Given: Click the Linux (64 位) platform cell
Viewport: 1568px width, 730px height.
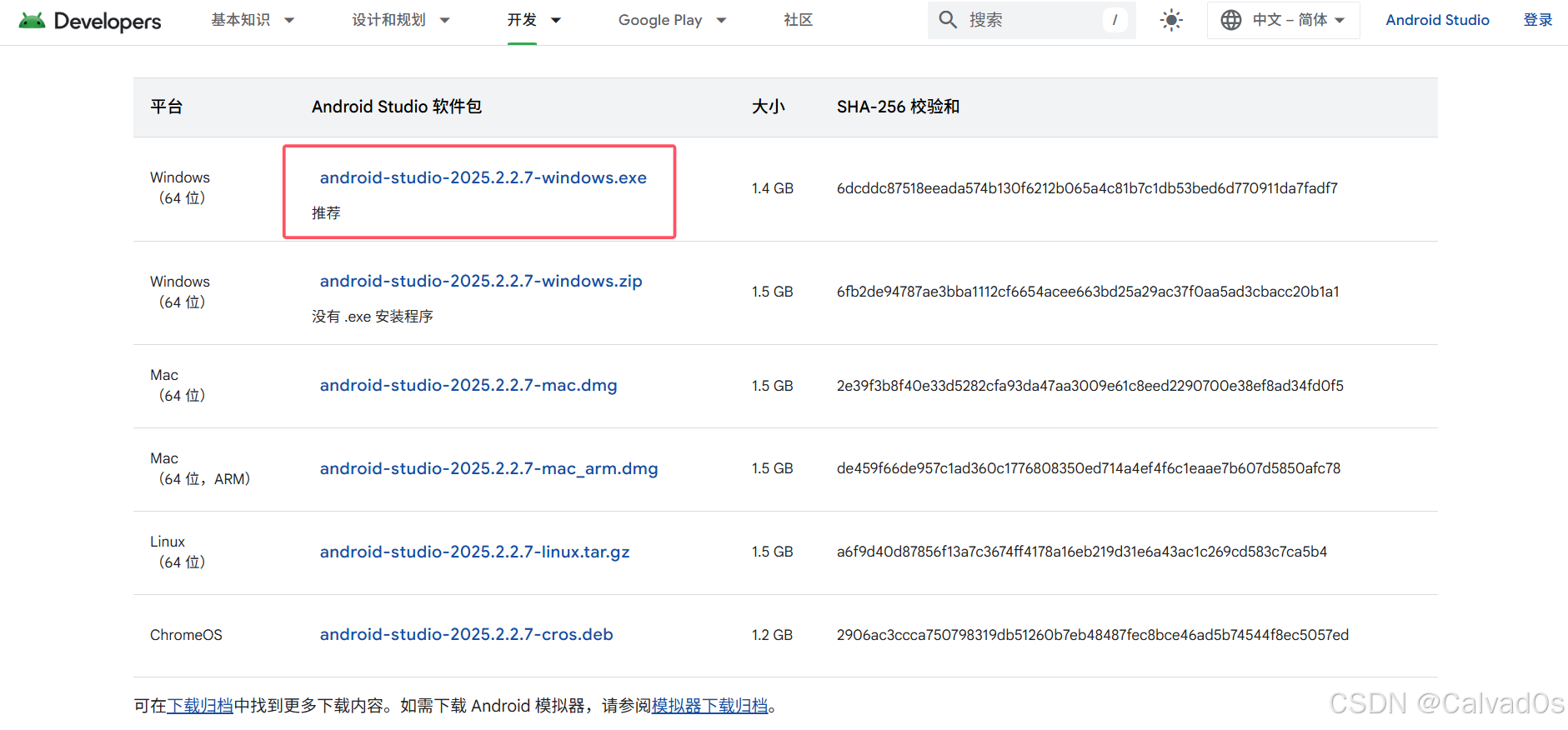Looking at the screenshot, I should click(x=178, y=552).
